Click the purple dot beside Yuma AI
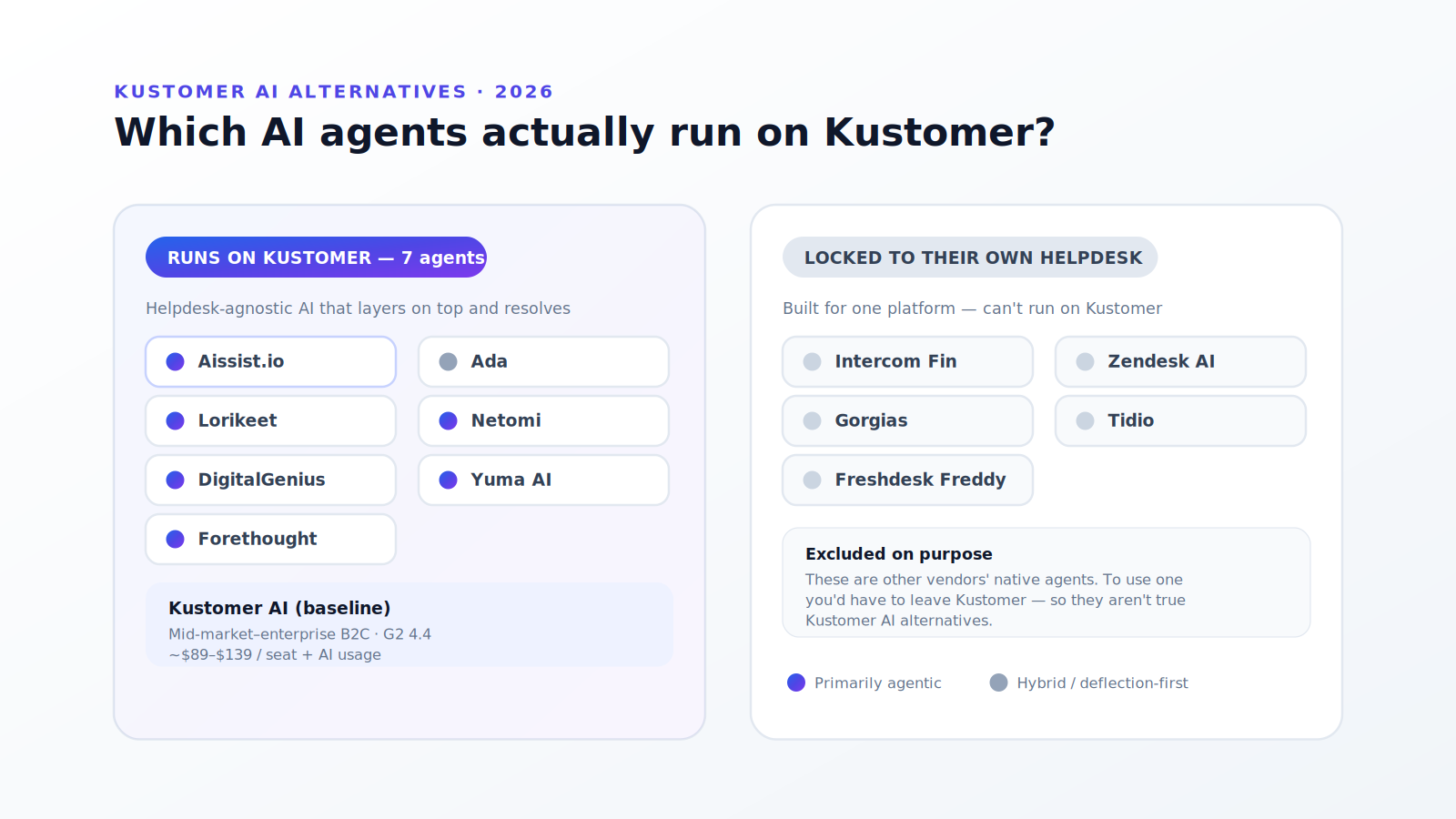1456x819 pixels. pyautogui.click(x=449, y=480)
